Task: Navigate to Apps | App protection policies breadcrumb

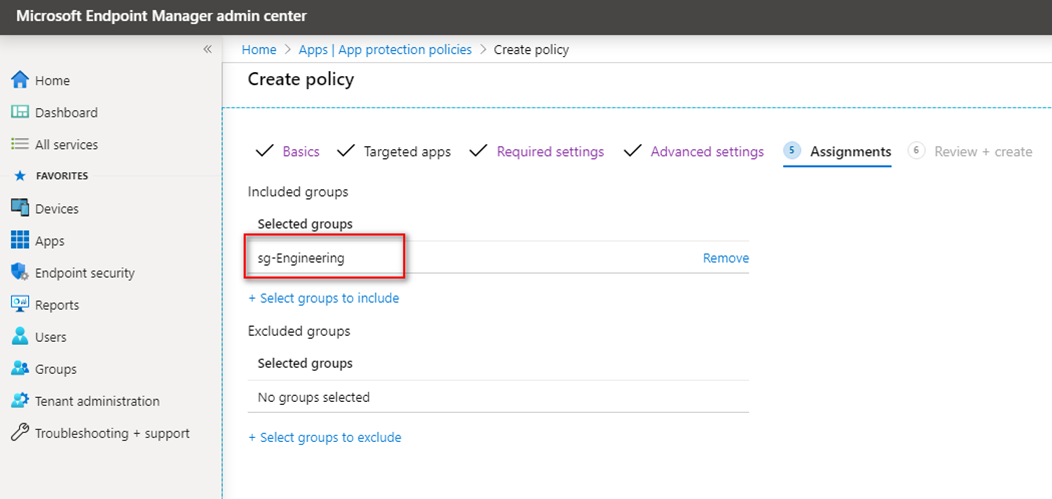Action: pyautogui.click(x=385, y=50)
